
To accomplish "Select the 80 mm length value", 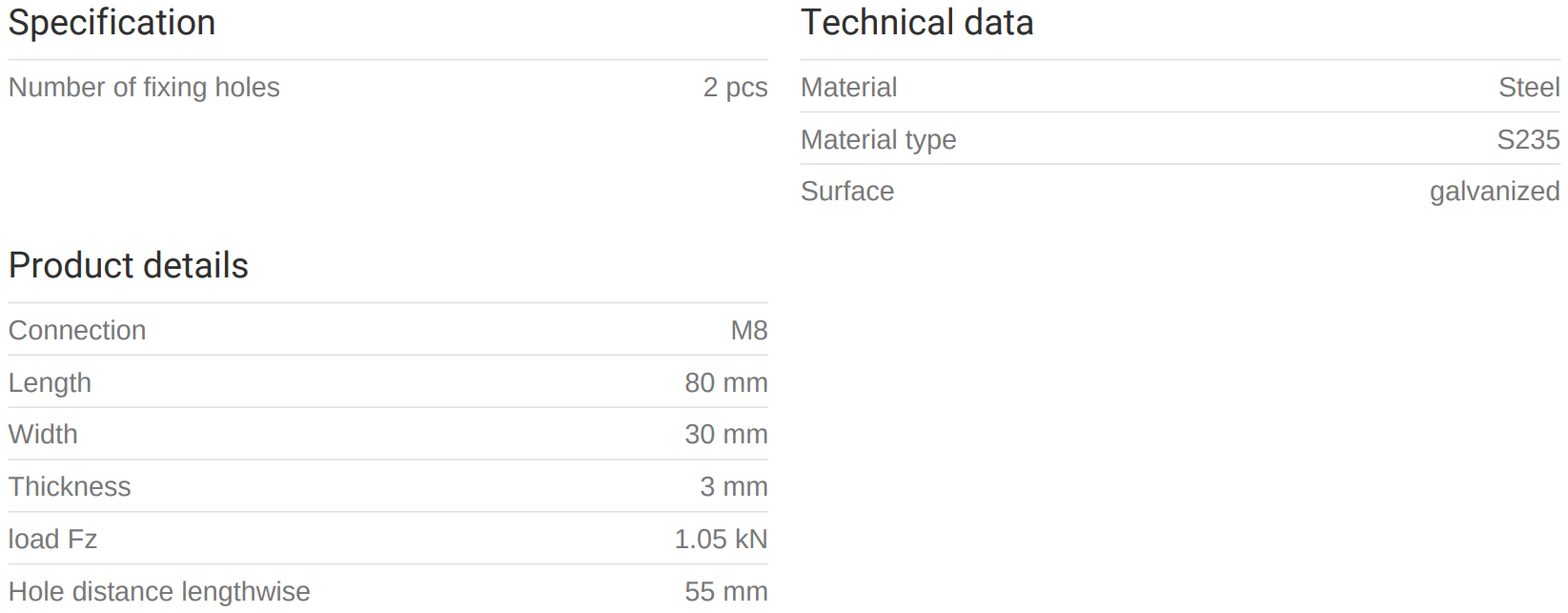I will point(725,383).
